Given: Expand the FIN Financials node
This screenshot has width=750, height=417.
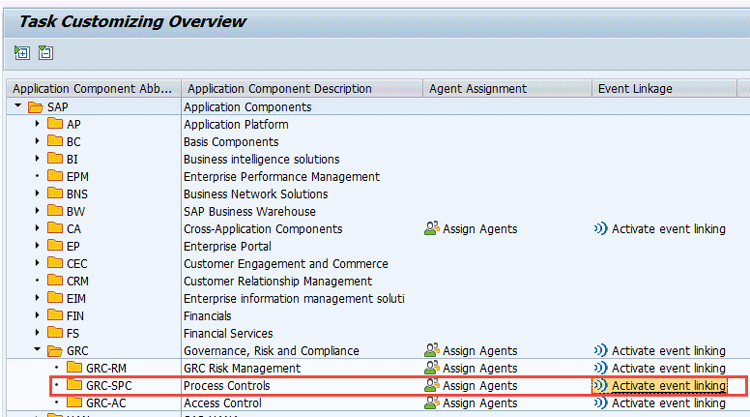Looking at the screenshot, I should tap(37, 316).
